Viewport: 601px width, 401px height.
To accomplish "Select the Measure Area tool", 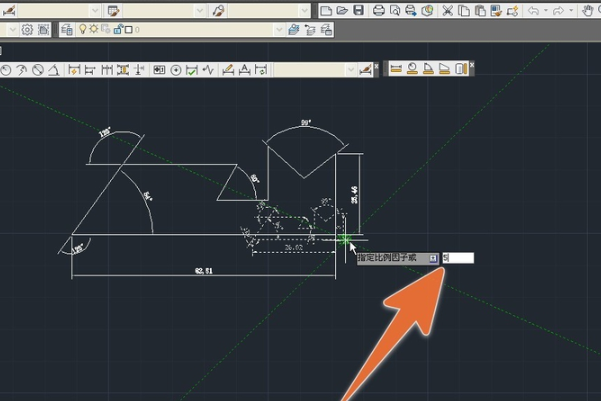I will [444, 69].
